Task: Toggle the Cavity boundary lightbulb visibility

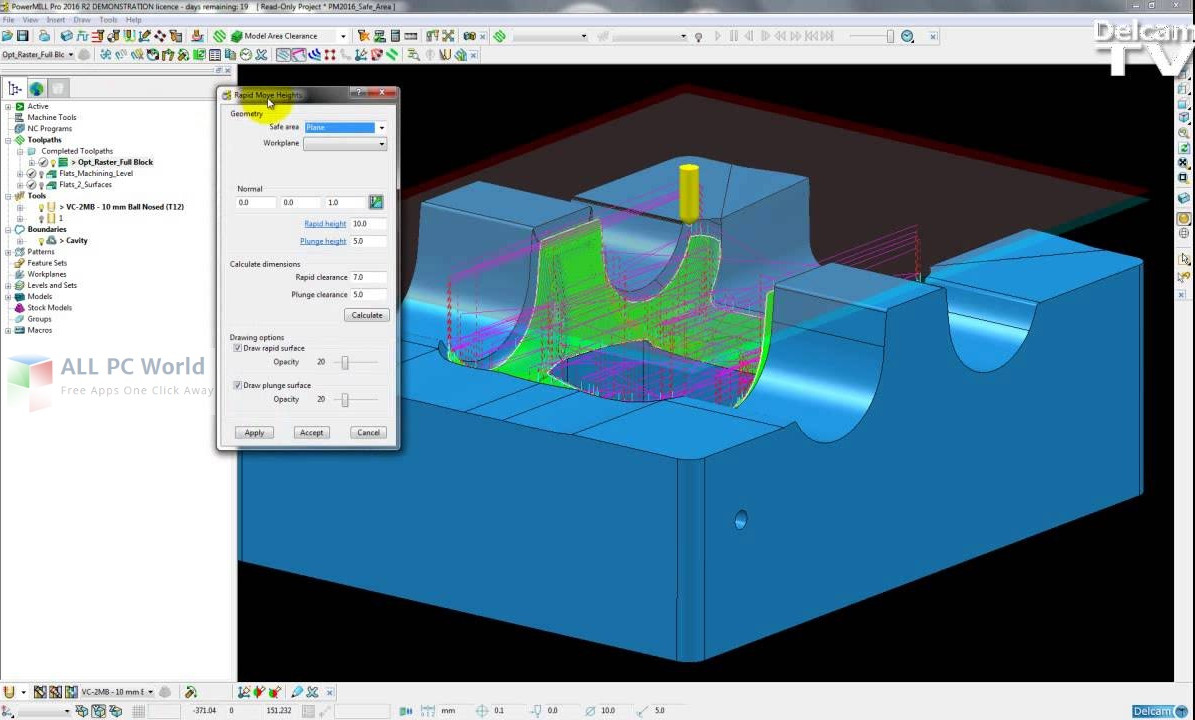Action: 41,240
